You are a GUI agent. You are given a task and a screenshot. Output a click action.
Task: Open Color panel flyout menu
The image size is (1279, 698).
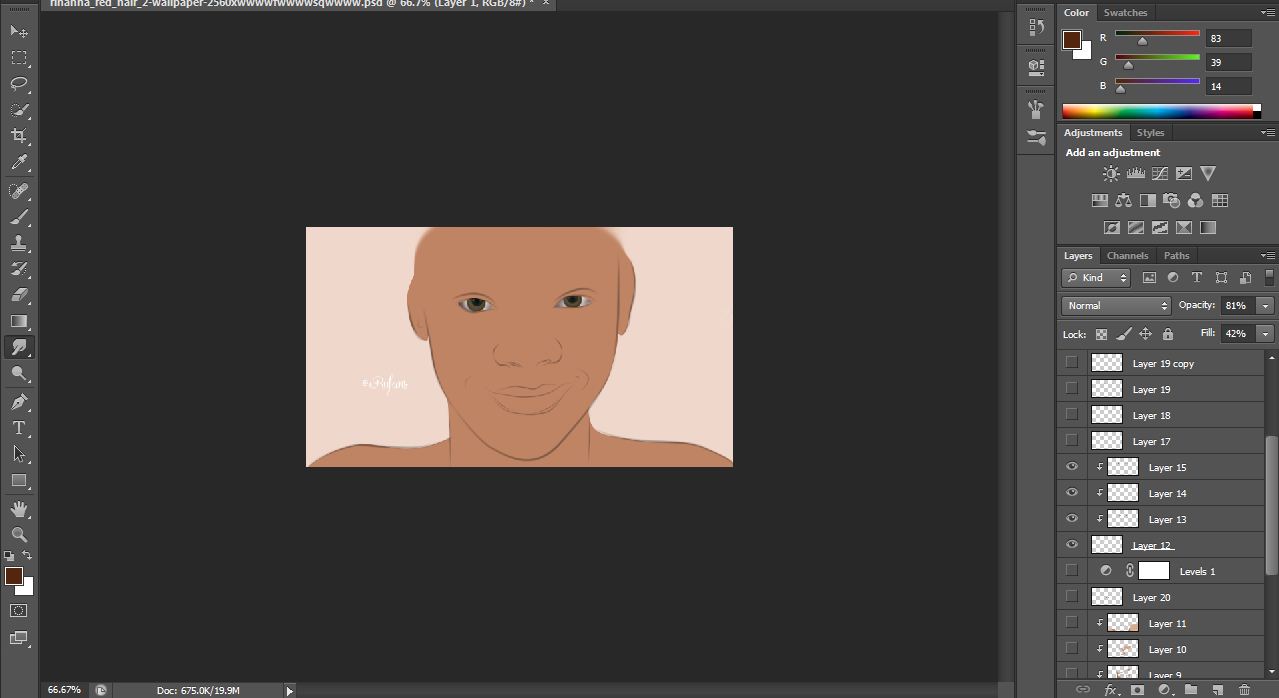[x=1268, y=13]
